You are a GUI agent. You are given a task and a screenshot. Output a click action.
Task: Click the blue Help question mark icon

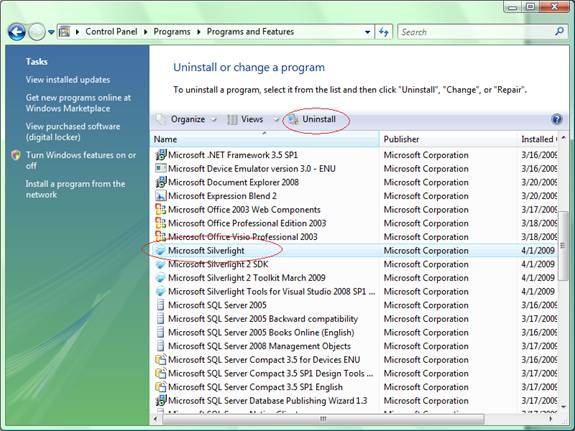[x=556, y=119]
